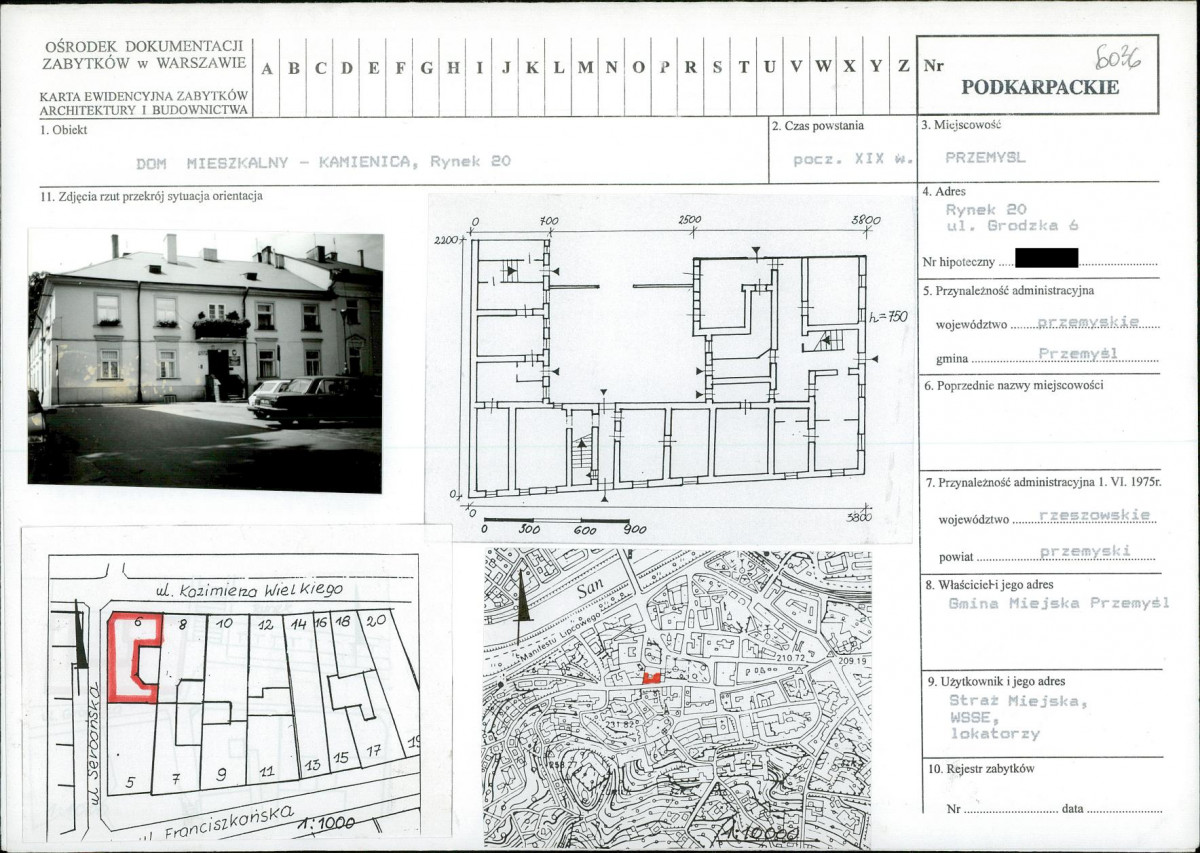Click the ul. Kazimierza Wielkiego street label
This screenshot has height=853, width=1200.
[x=250, y=590]
